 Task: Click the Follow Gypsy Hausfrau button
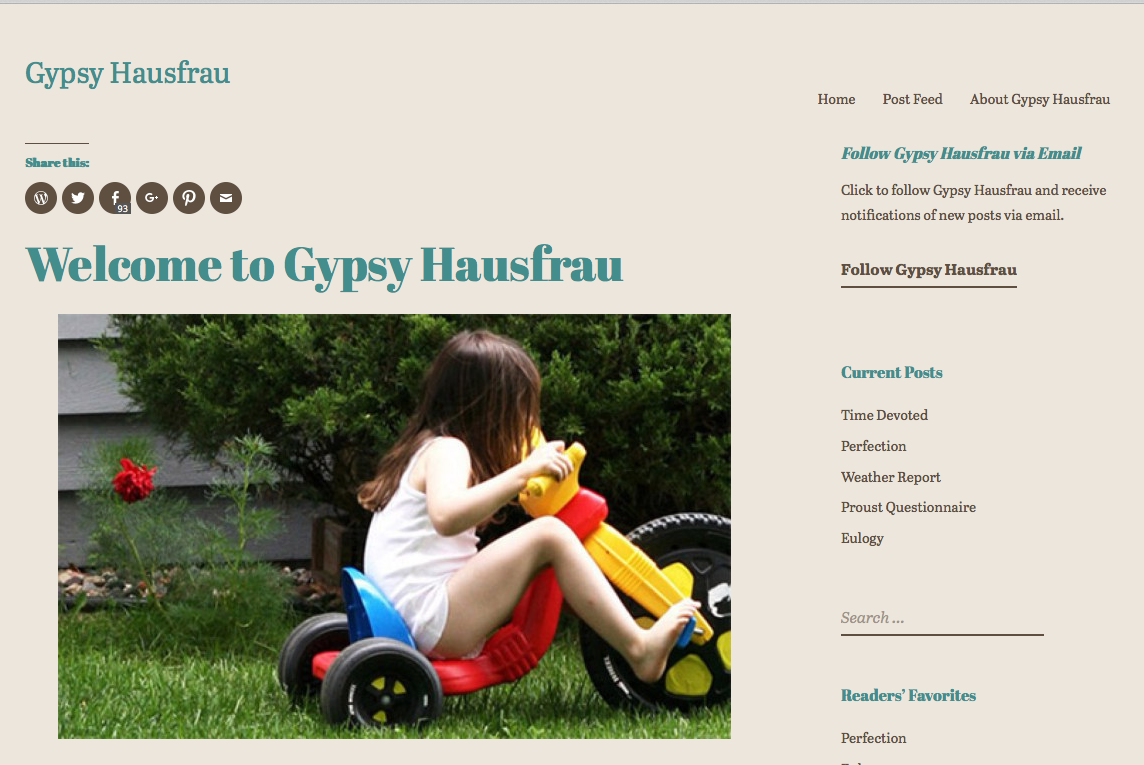[x=928, y=271]
